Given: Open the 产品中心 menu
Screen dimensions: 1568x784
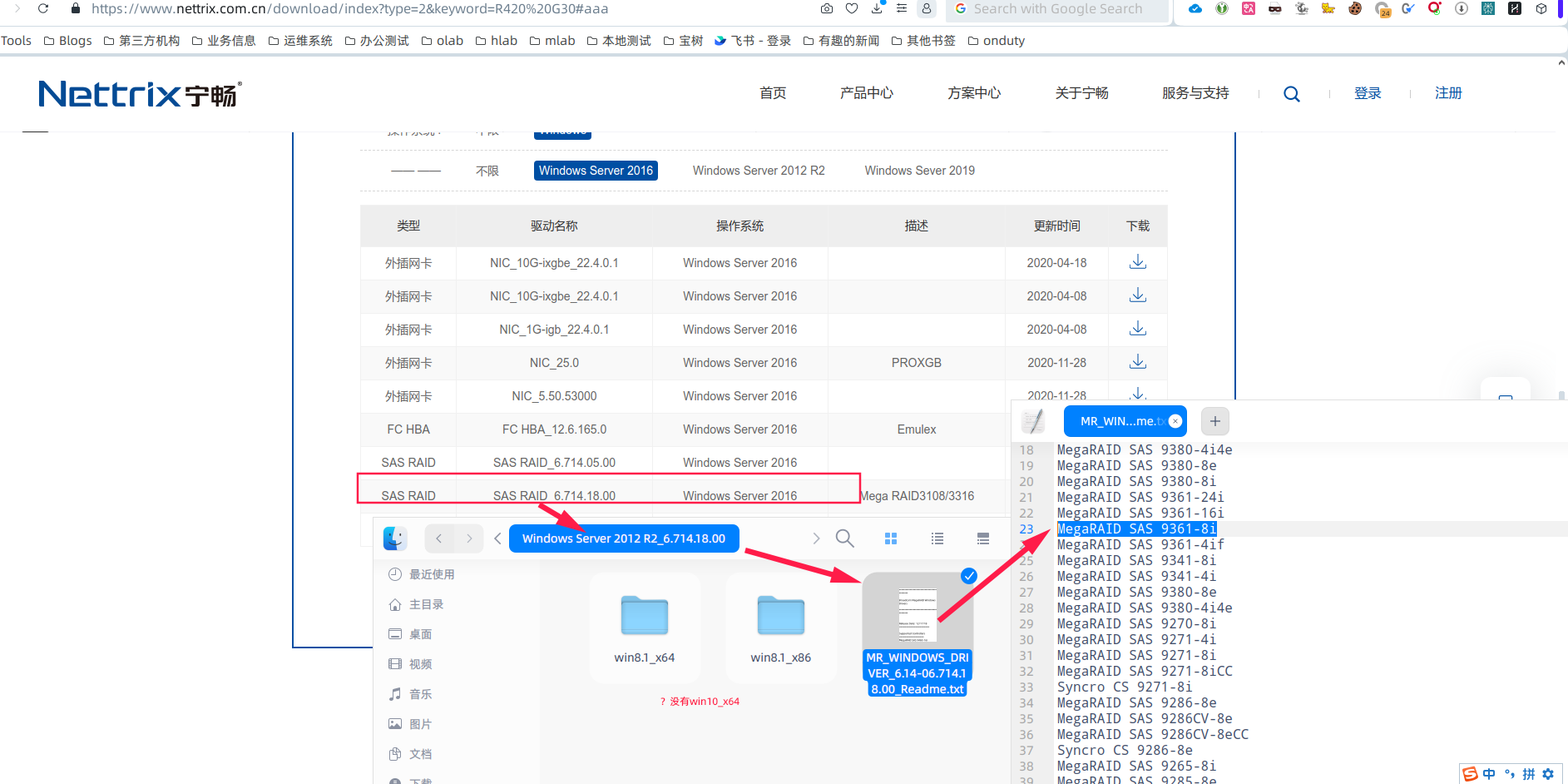Looking at the screenshot, I should [x=867, y=93].
